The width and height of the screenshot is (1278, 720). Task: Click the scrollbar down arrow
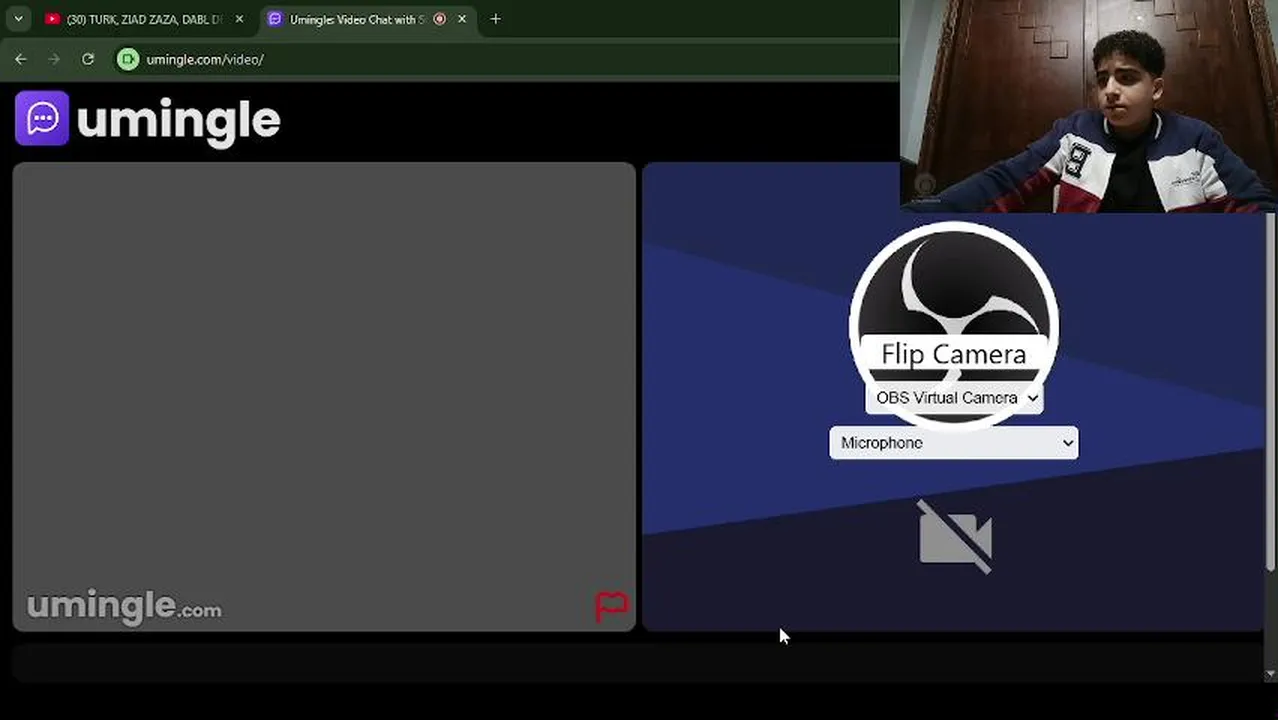pyautogui.click(x=1271, y=674)
